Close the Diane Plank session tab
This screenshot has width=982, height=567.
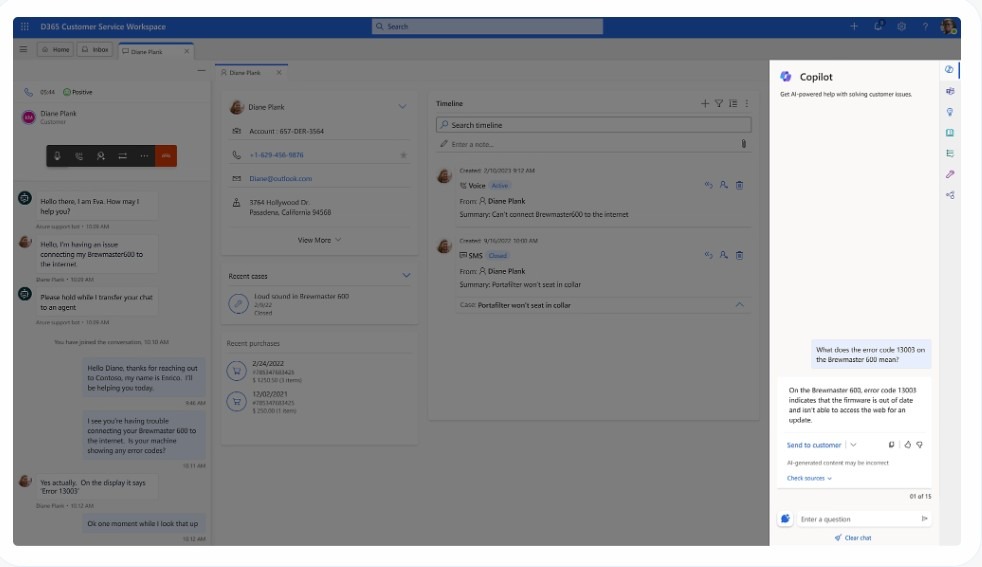[x=187, y=51]
